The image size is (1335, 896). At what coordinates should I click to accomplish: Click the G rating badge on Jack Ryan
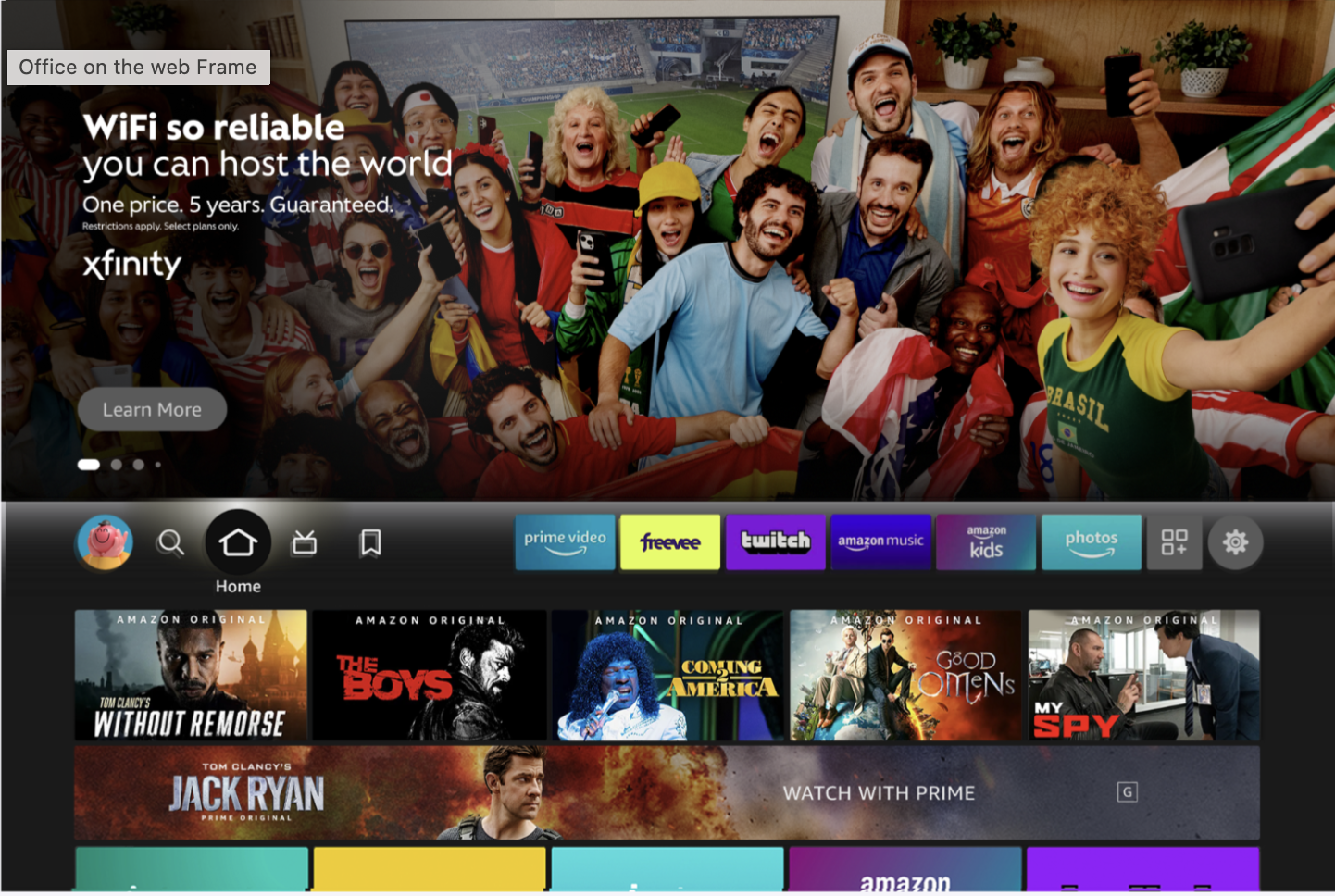coord(1128,791)
